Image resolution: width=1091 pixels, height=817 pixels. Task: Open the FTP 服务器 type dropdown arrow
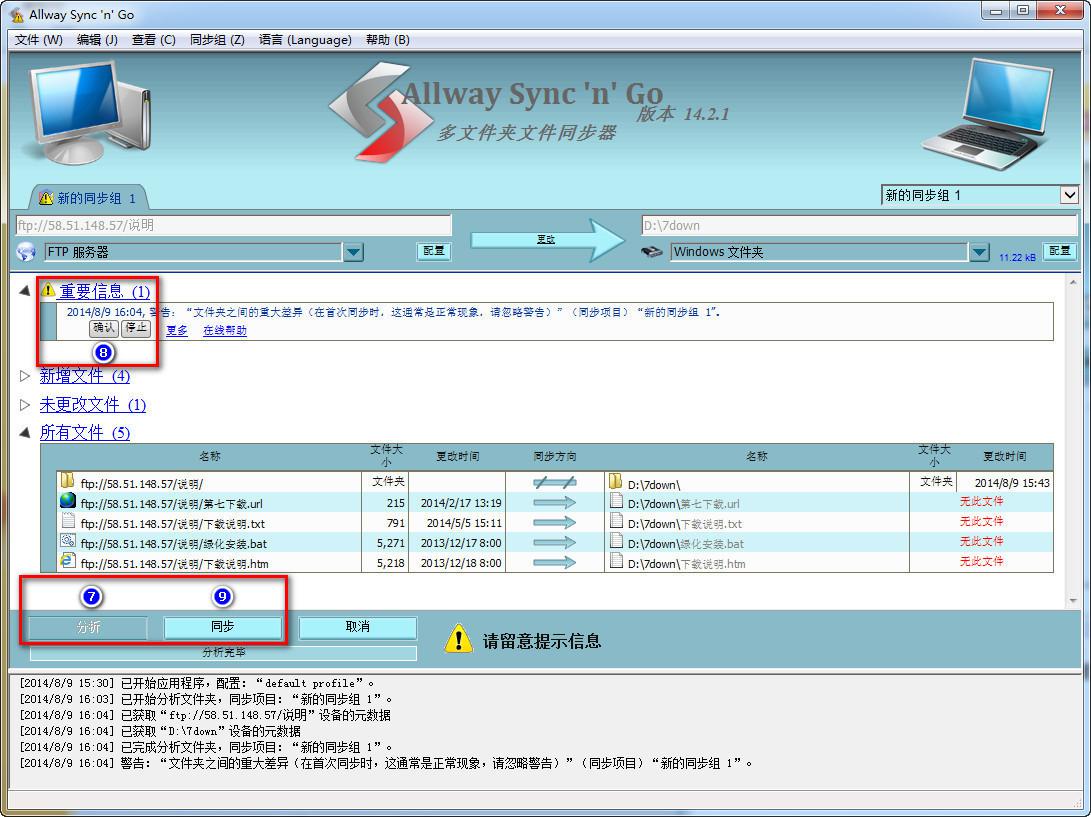point(353,252)
